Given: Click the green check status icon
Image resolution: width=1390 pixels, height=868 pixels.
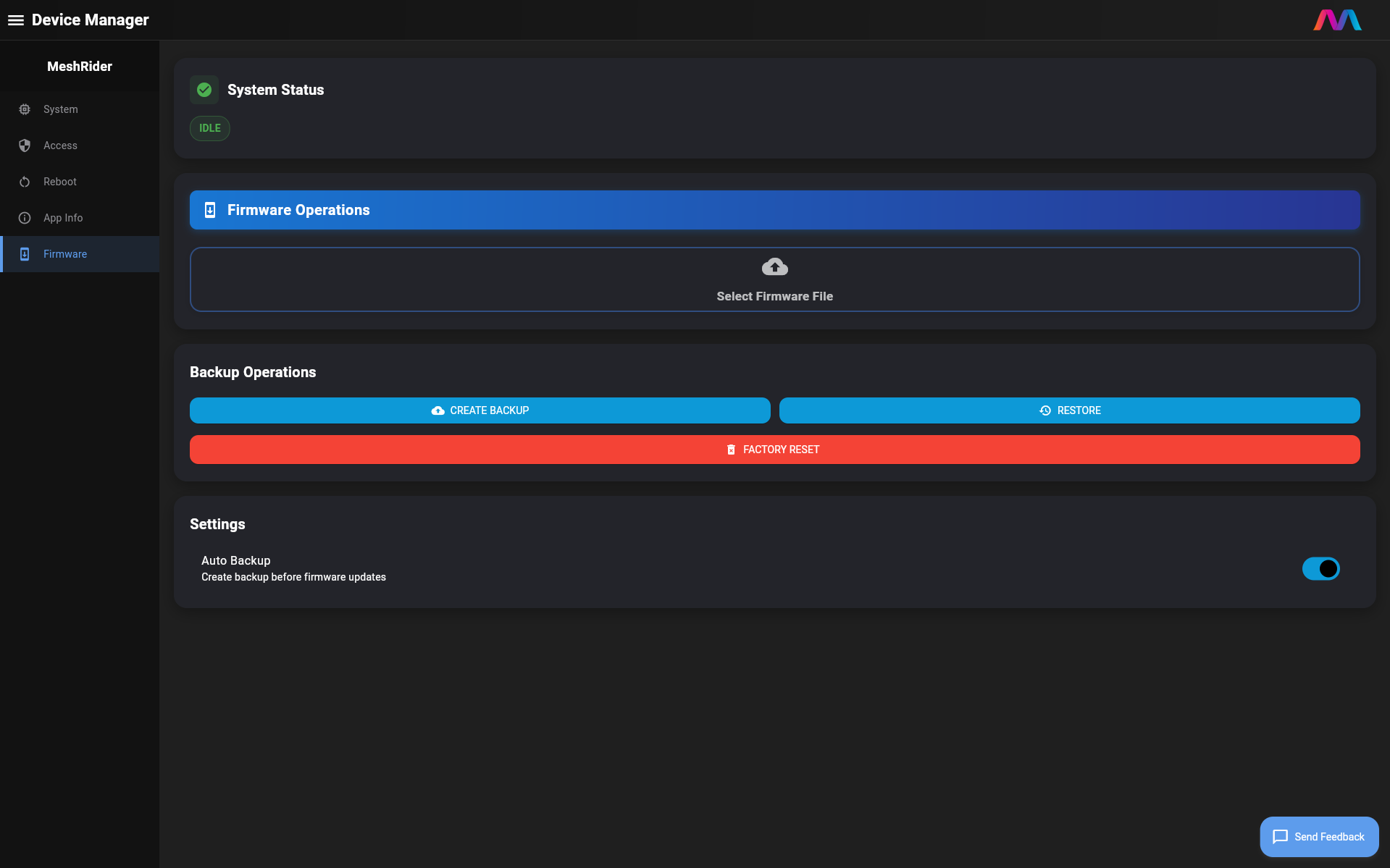Looking at the screenshot, I should tap(204, 90).
